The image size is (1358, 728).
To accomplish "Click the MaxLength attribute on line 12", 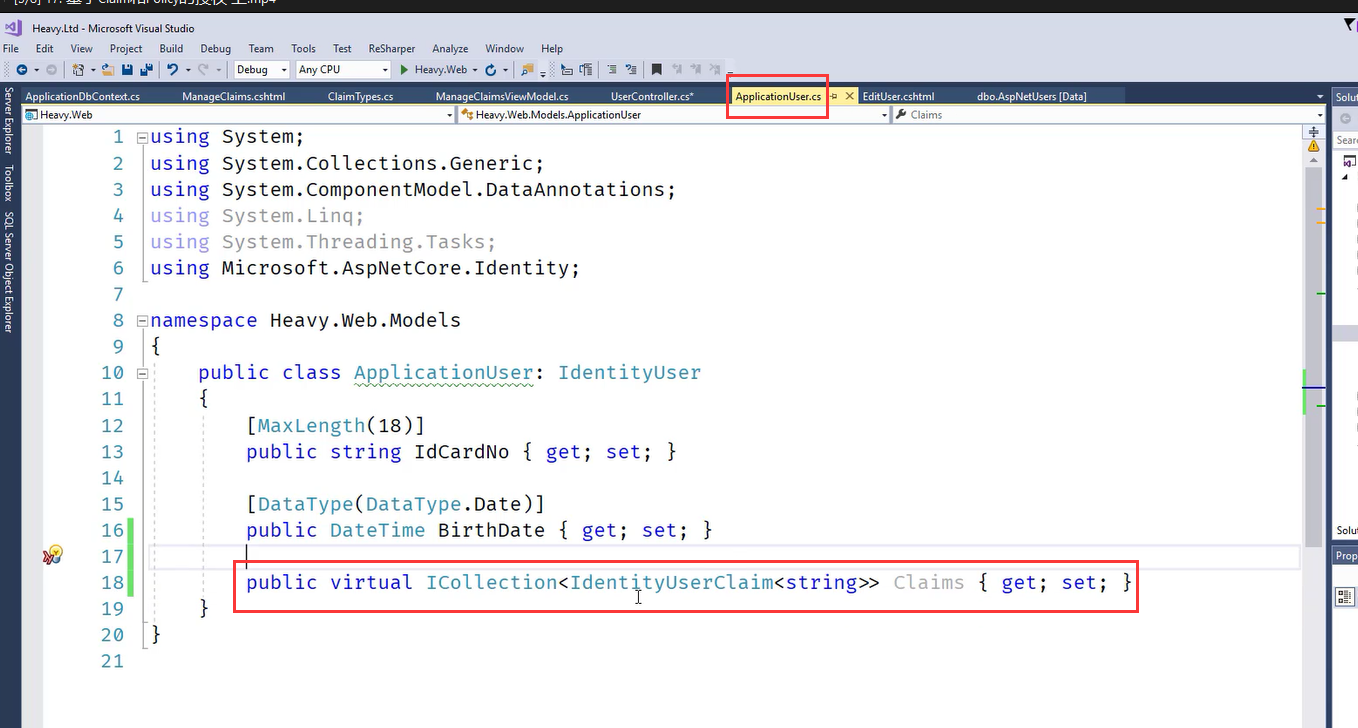I will point(312,425).
